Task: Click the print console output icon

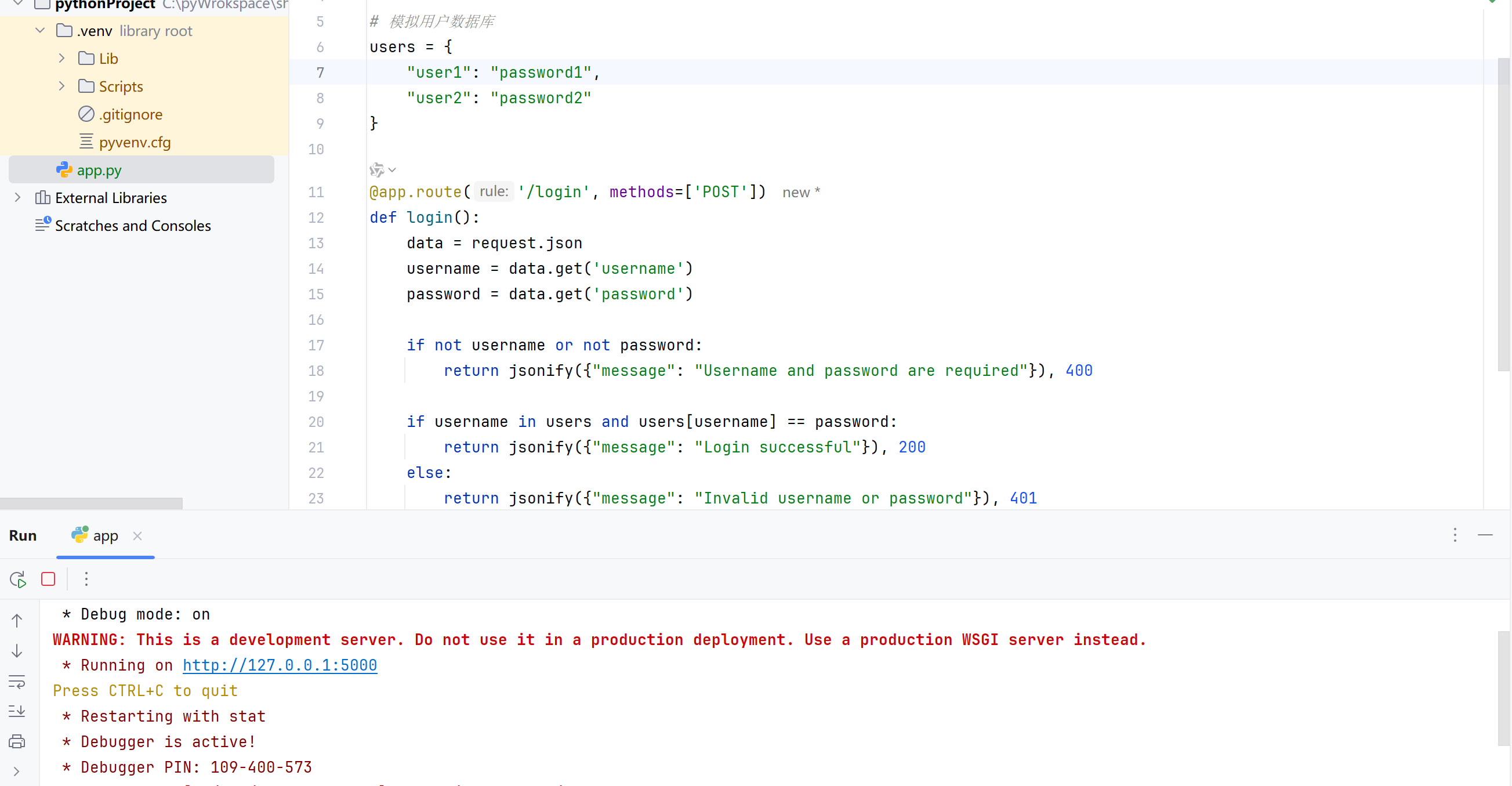Action: pos(17,742)
